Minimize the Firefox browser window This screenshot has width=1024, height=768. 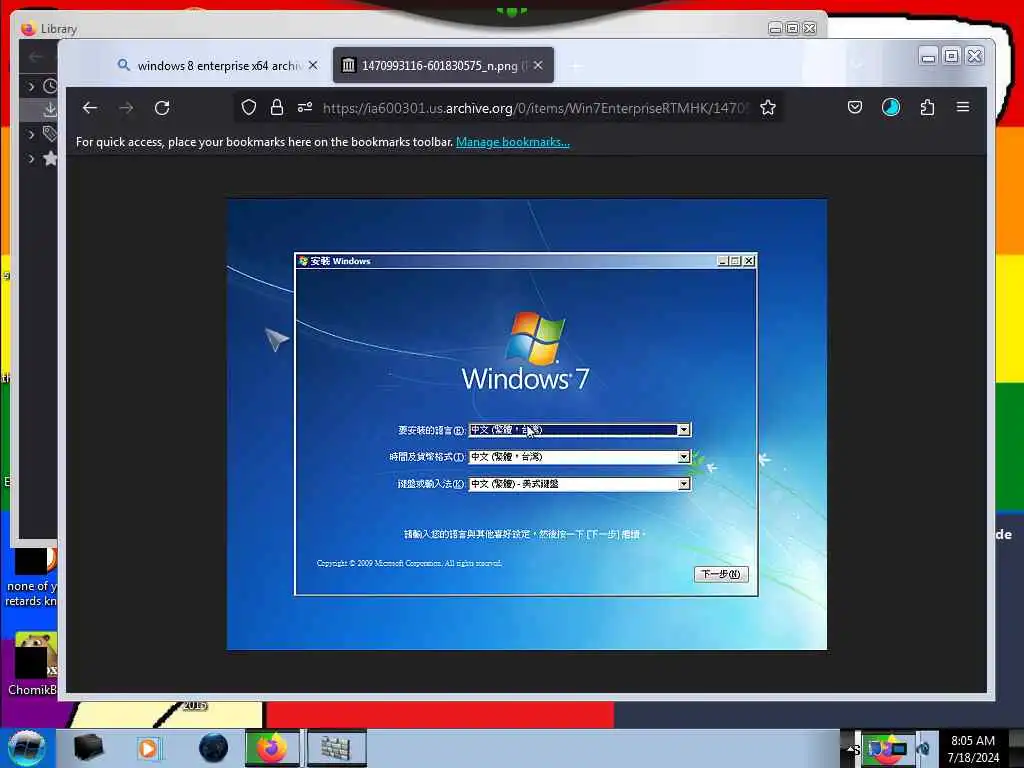pos(928,57)
